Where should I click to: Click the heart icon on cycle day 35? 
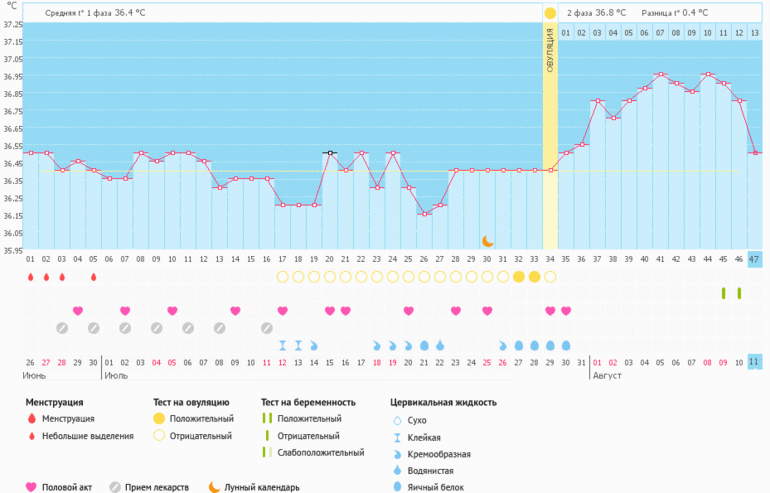566,311
